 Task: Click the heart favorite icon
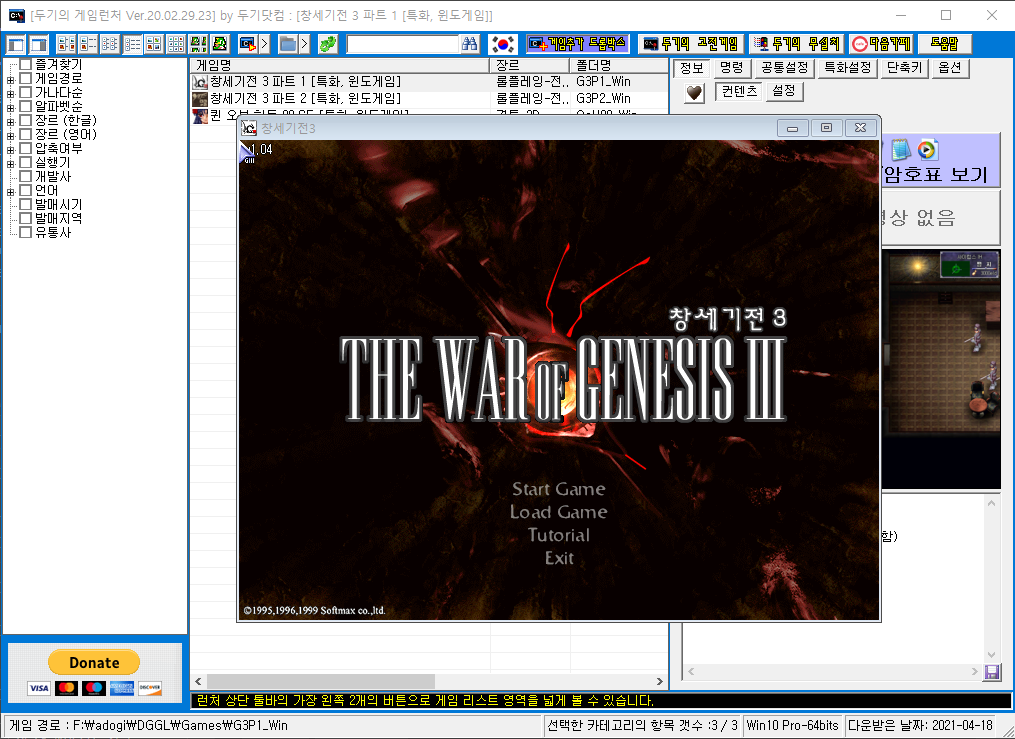694,93
